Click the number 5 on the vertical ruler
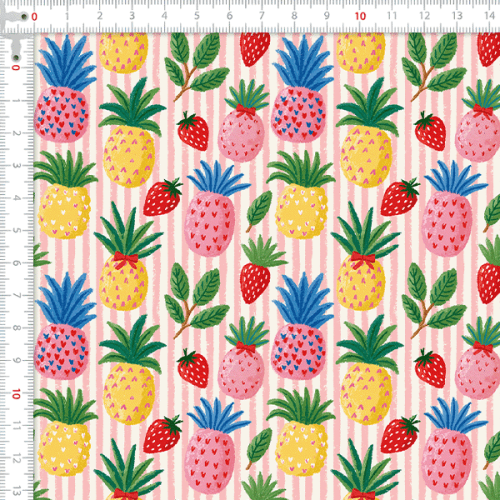Viewport: 500px width, 500px height. pos(16,230)
